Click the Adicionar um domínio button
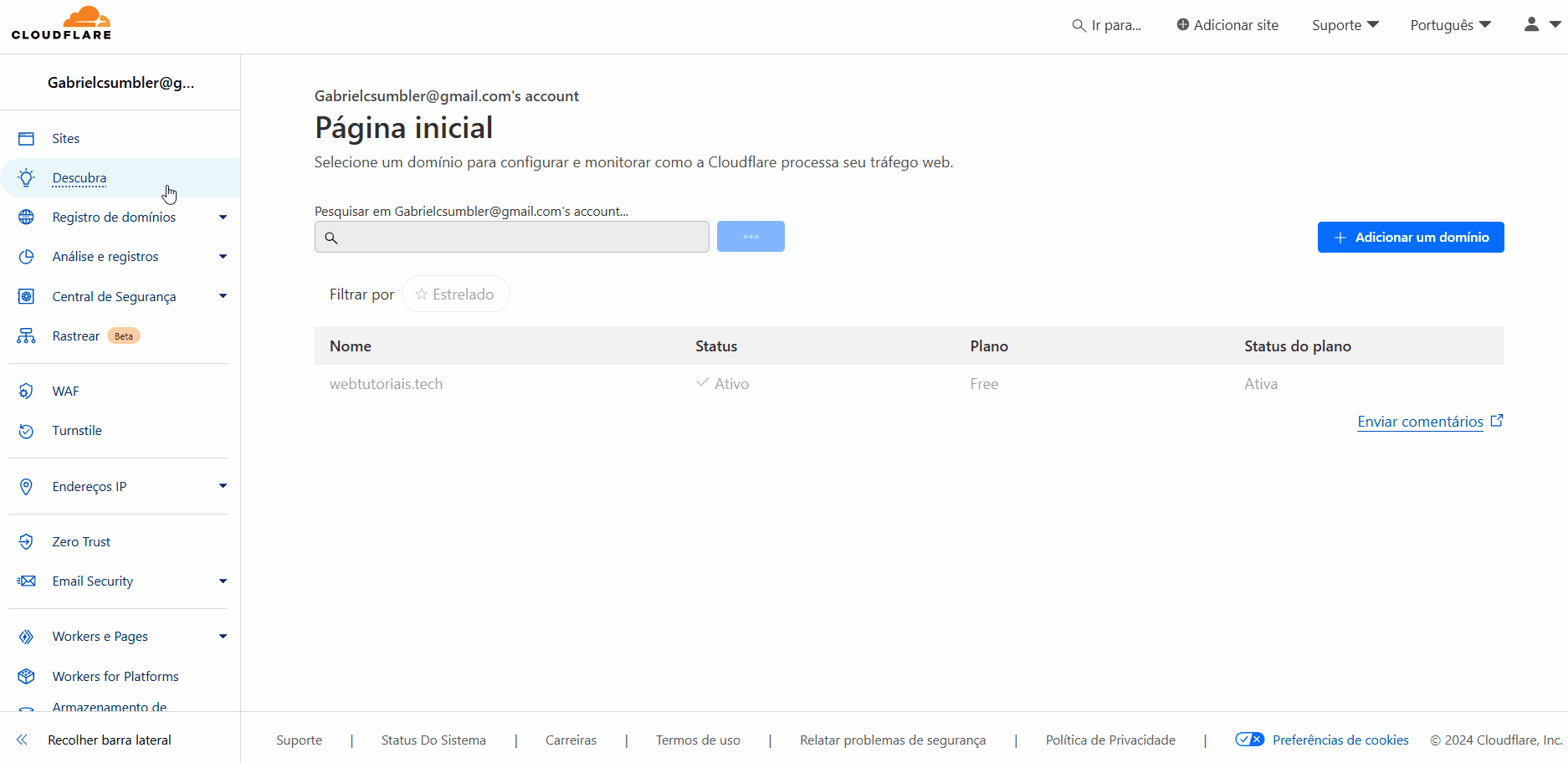The width and height of the screenshot is (1568, 763). (x=1411, y=237)
